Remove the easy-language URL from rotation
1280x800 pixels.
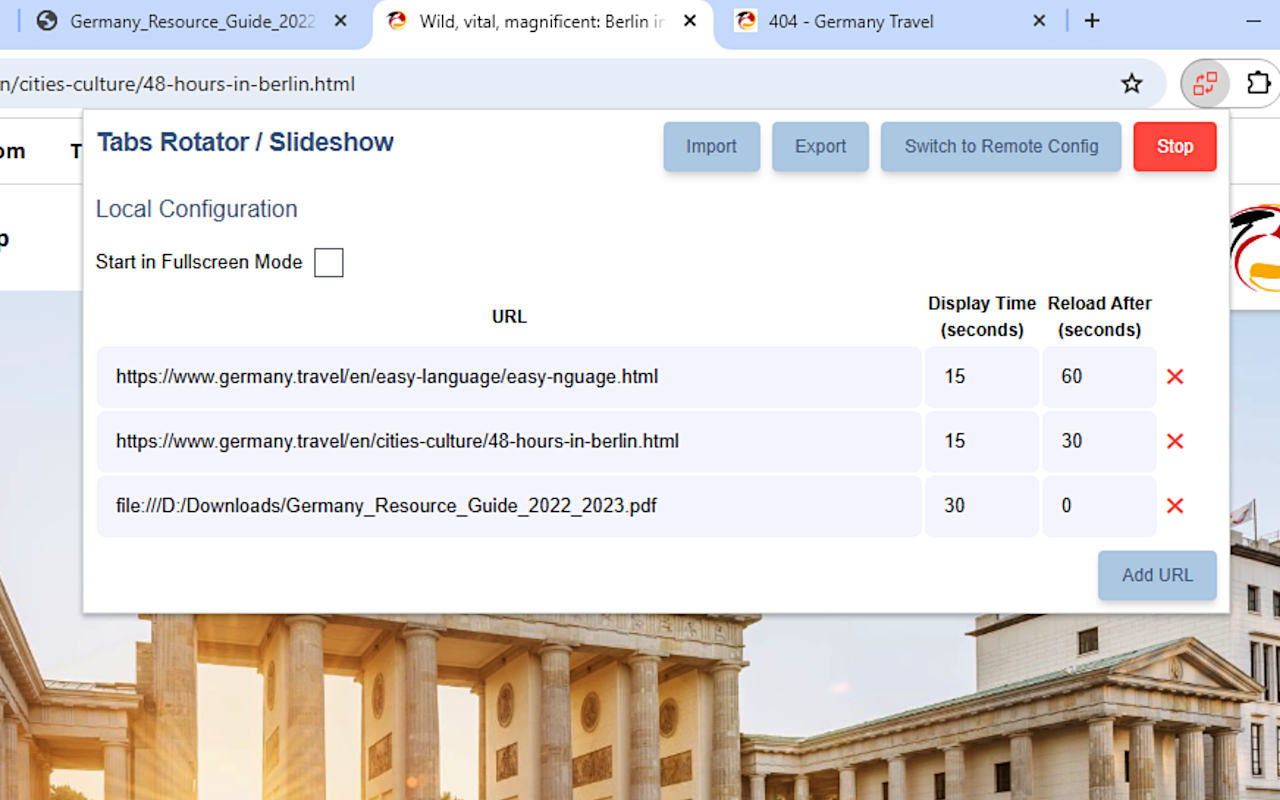[1174, 377]
